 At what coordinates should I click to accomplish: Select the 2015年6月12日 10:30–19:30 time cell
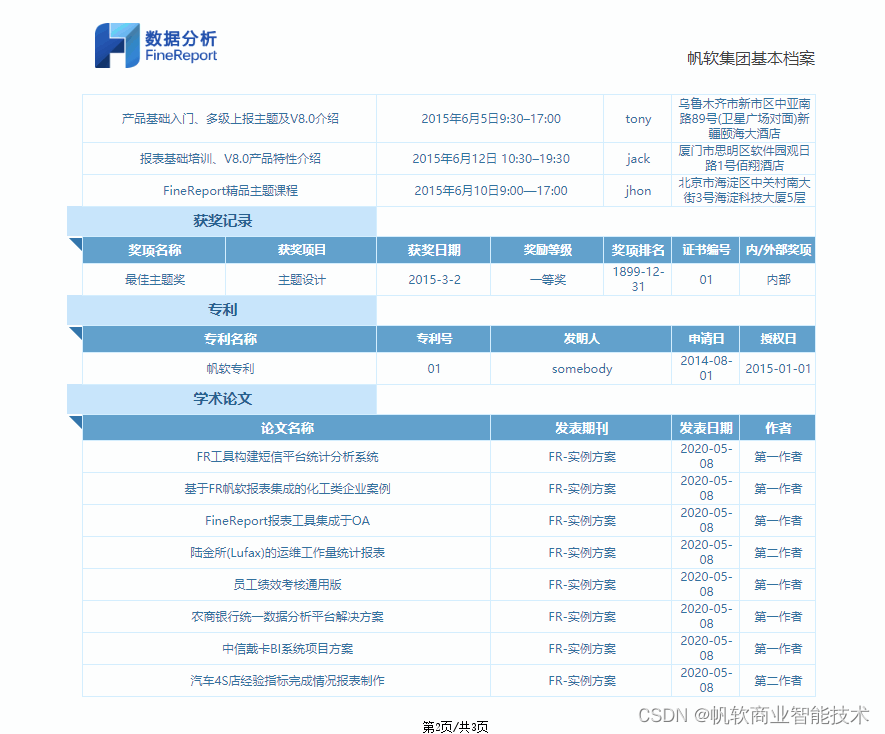(490, 159)
